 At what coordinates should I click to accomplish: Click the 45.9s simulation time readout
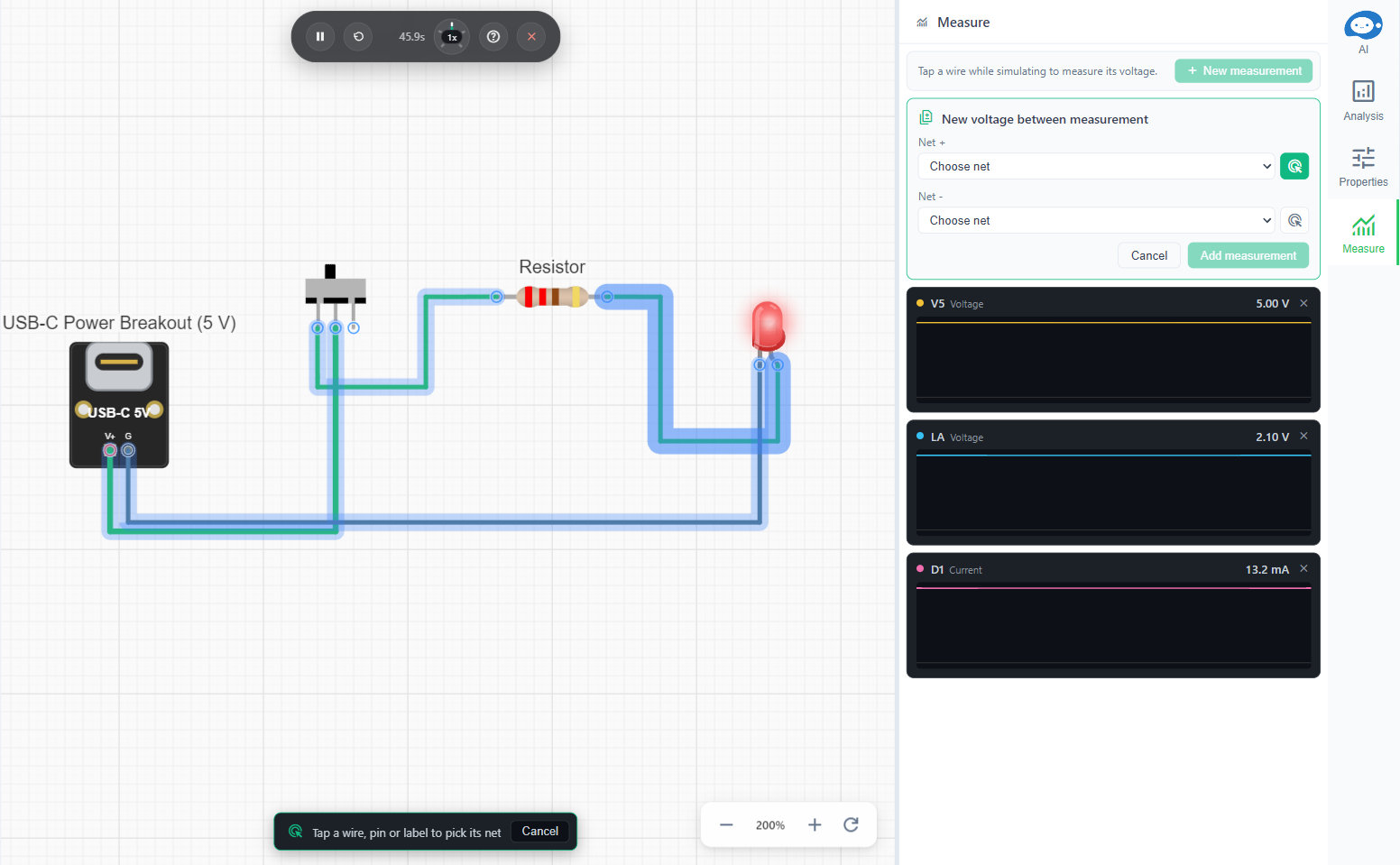click(412, 37)
